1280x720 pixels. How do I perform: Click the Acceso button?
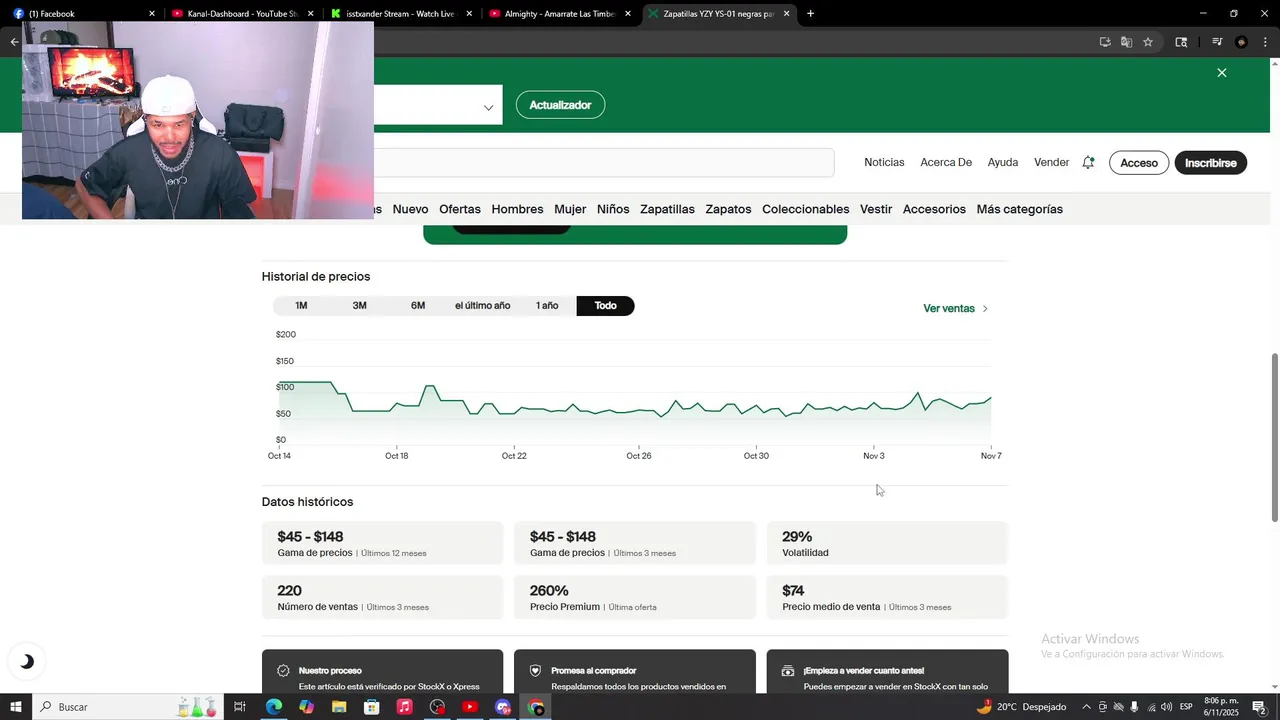tap(1139, 163)
